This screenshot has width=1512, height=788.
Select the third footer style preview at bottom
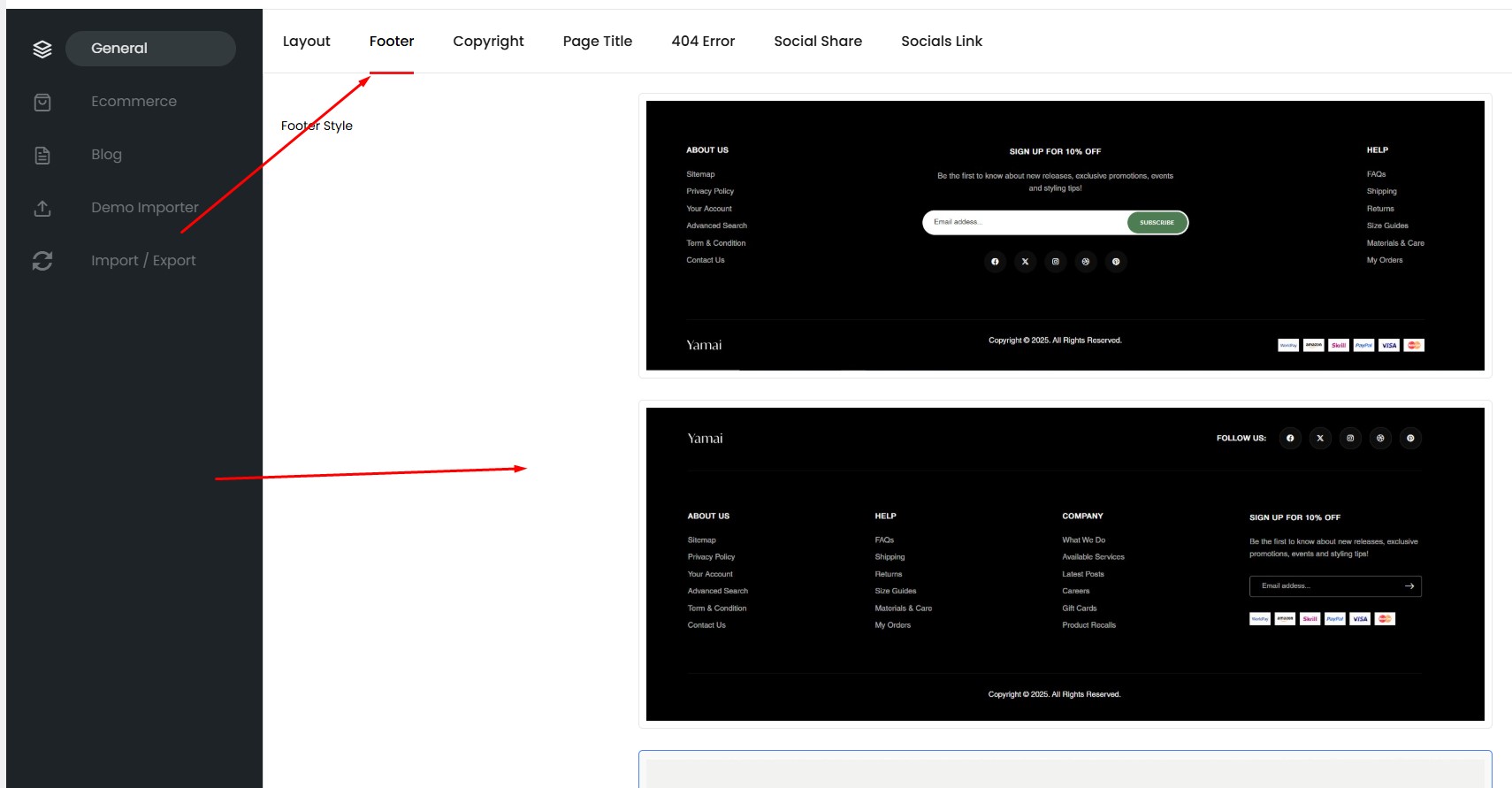click(x=1065, y=769)
